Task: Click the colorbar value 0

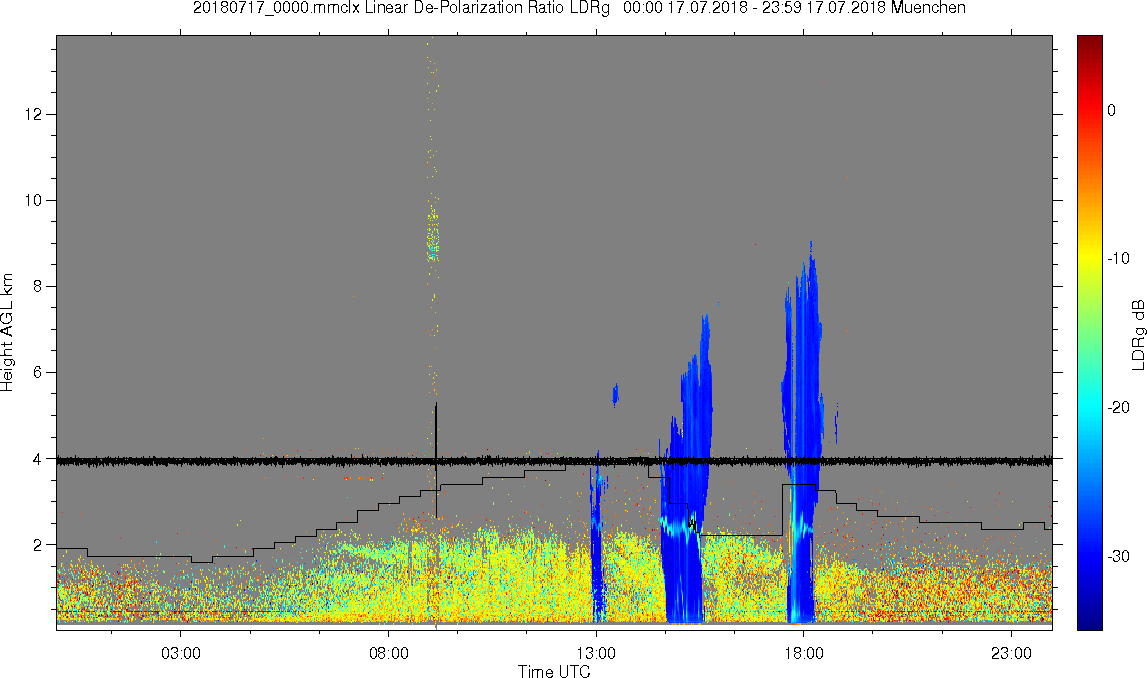Action: (x=1112, y=110)
